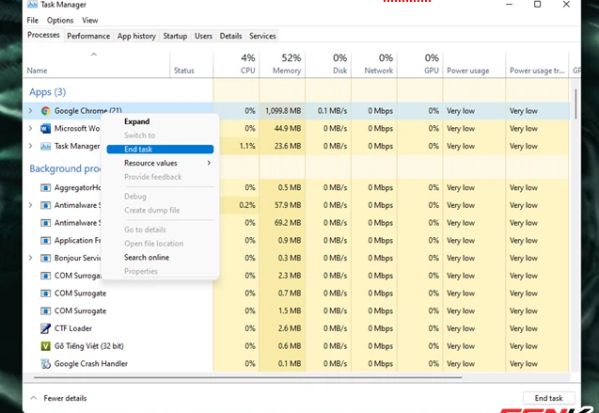
Task: Open the Options menu
Action: click(60, 20)
